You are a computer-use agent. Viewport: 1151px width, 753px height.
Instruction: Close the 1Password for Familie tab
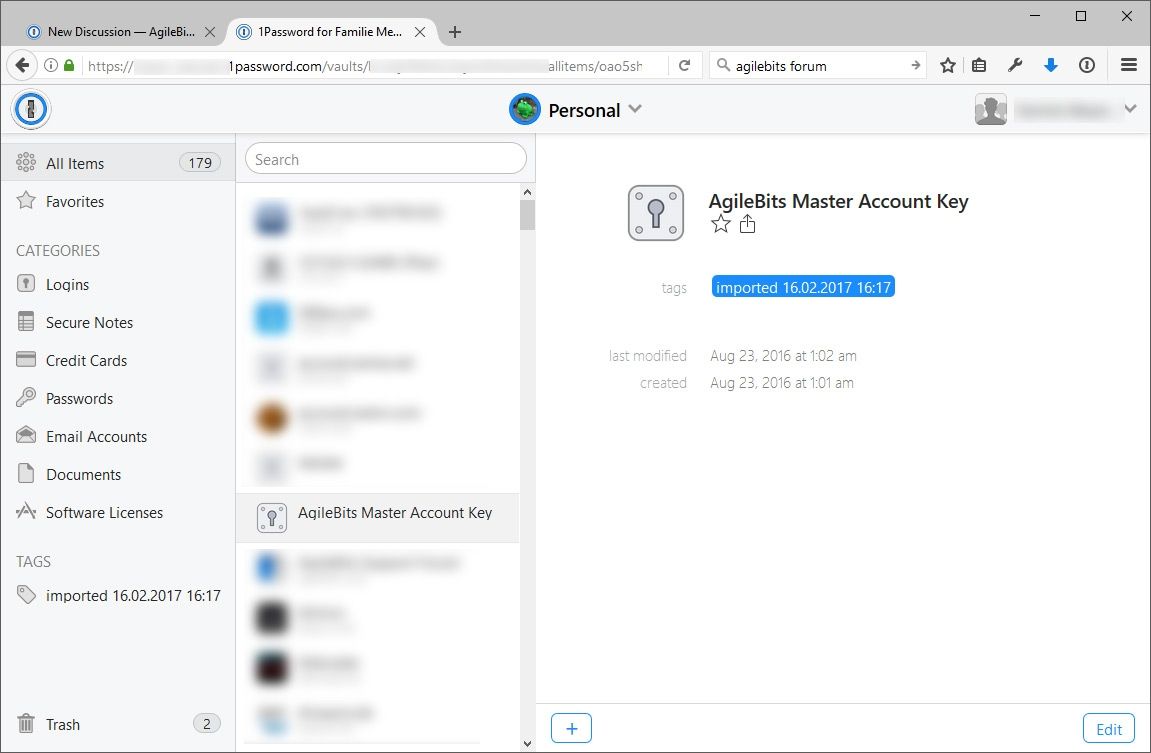[x=420, y=32]
